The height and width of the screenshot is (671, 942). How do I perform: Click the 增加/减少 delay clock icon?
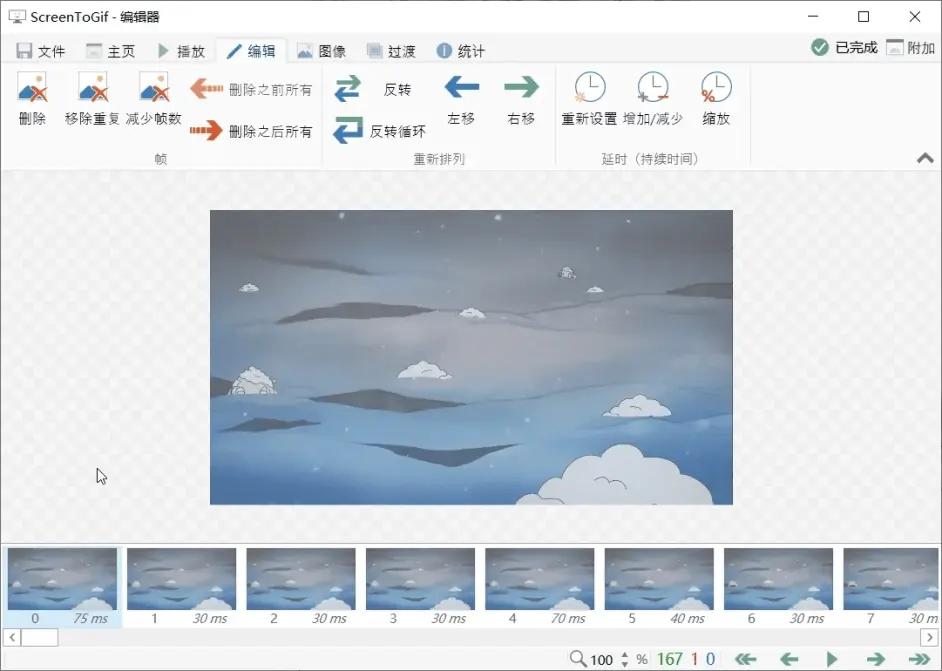click(x=653, y=87)
